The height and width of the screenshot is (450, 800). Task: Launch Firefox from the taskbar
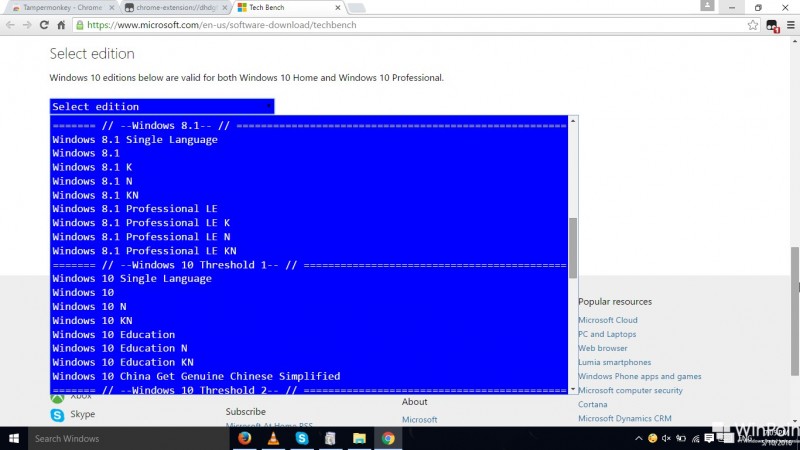click(x=244, y=438)
